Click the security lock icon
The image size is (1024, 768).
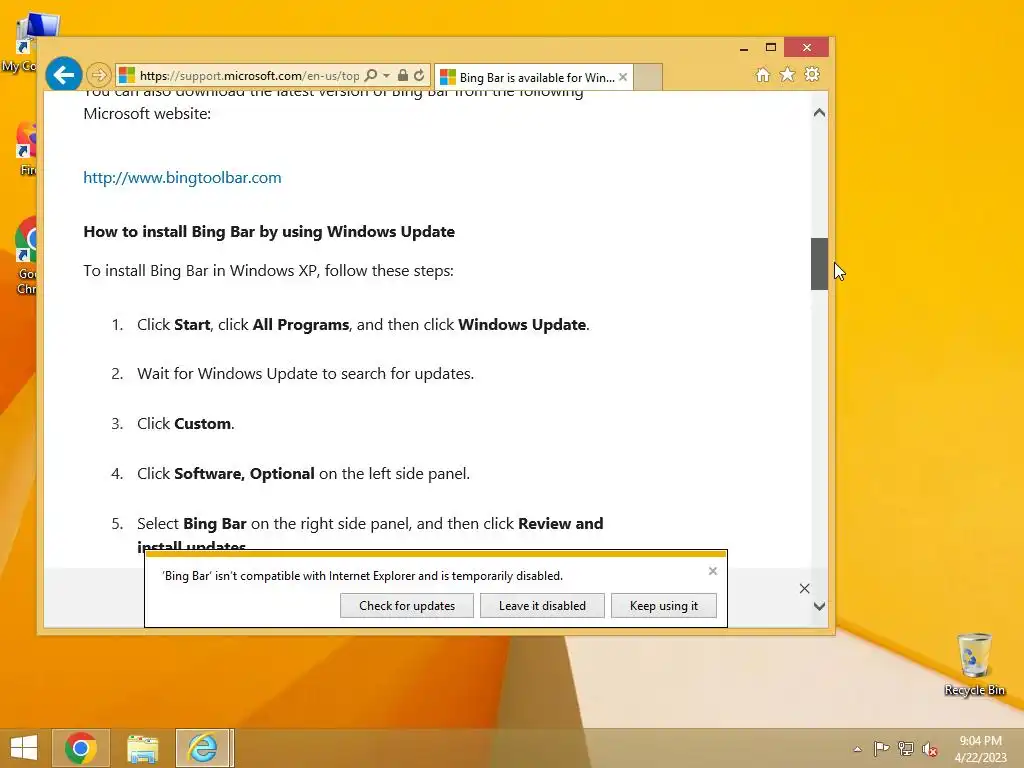coord(403,76)
